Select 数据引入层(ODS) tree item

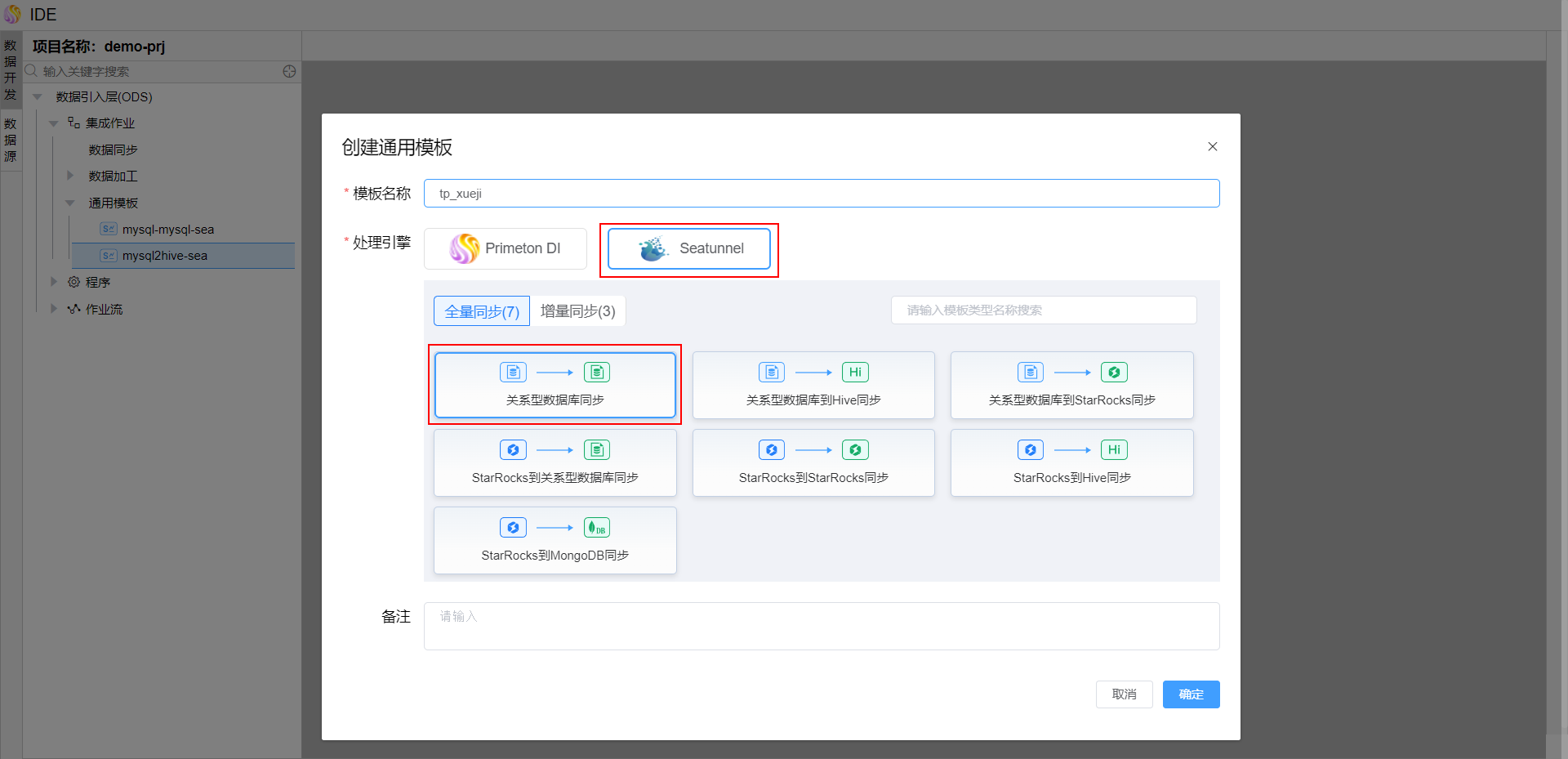point(105,96)
